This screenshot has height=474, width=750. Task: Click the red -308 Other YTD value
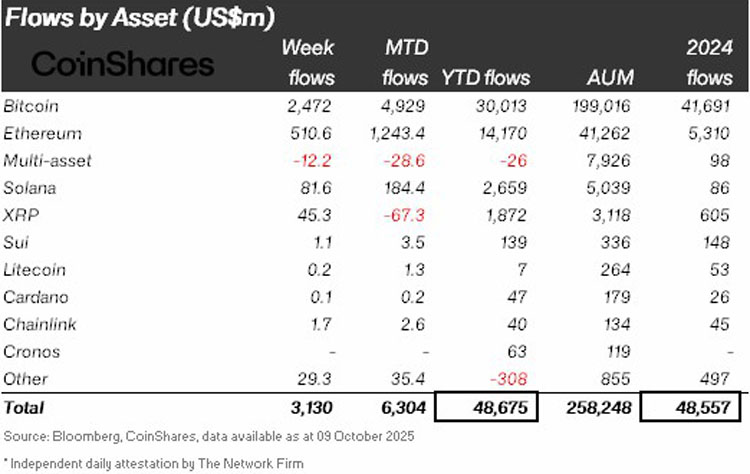tap(510, 380)
